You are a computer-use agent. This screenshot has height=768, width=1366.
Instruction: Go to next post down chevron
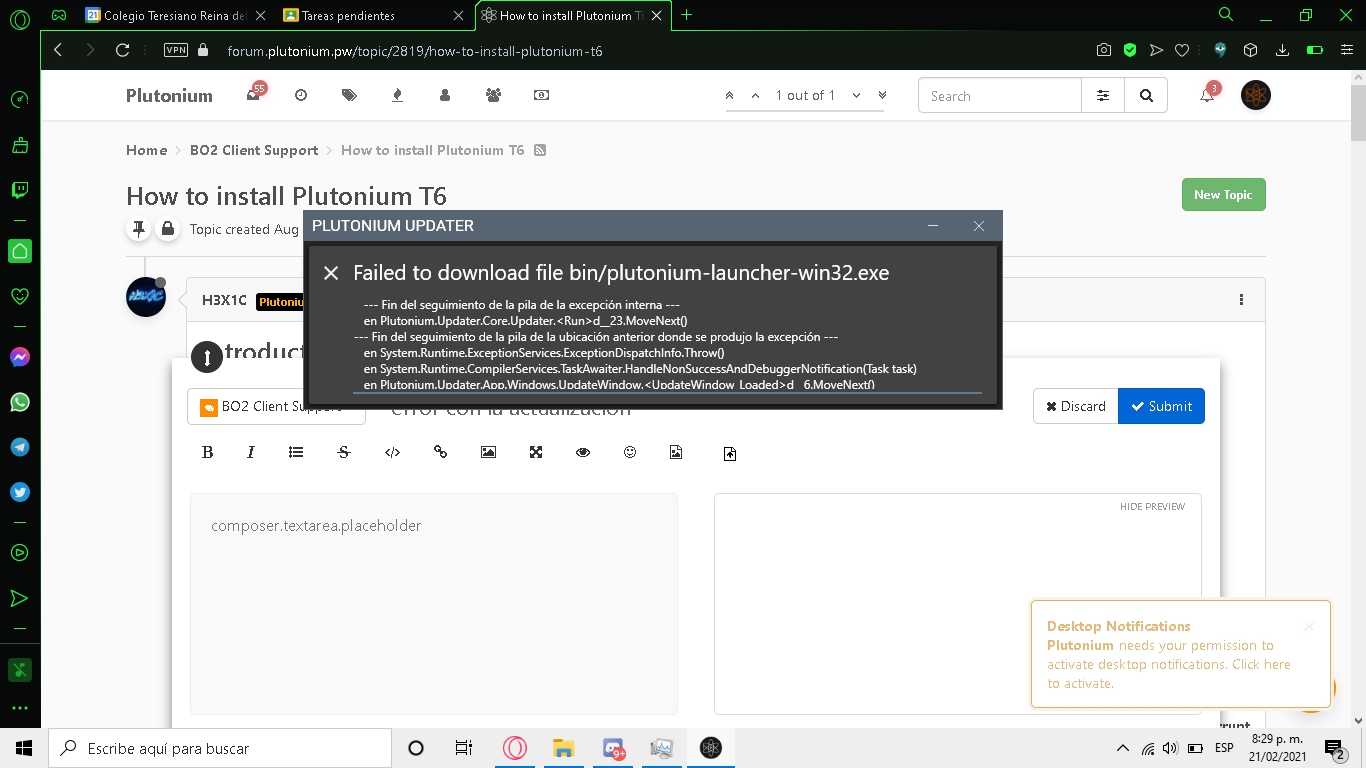(856, 95)
